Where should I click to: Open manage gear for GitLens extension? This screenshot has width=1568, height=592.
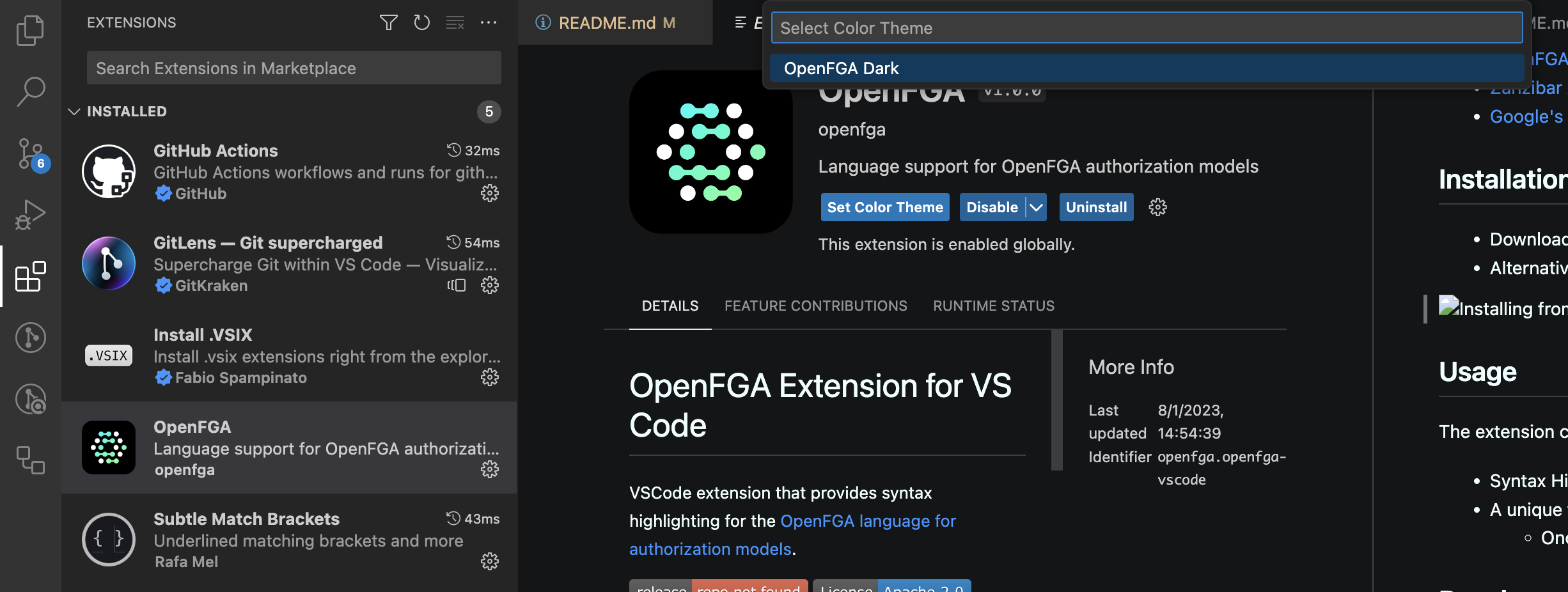pyautogui.click(x=490, y=285)
